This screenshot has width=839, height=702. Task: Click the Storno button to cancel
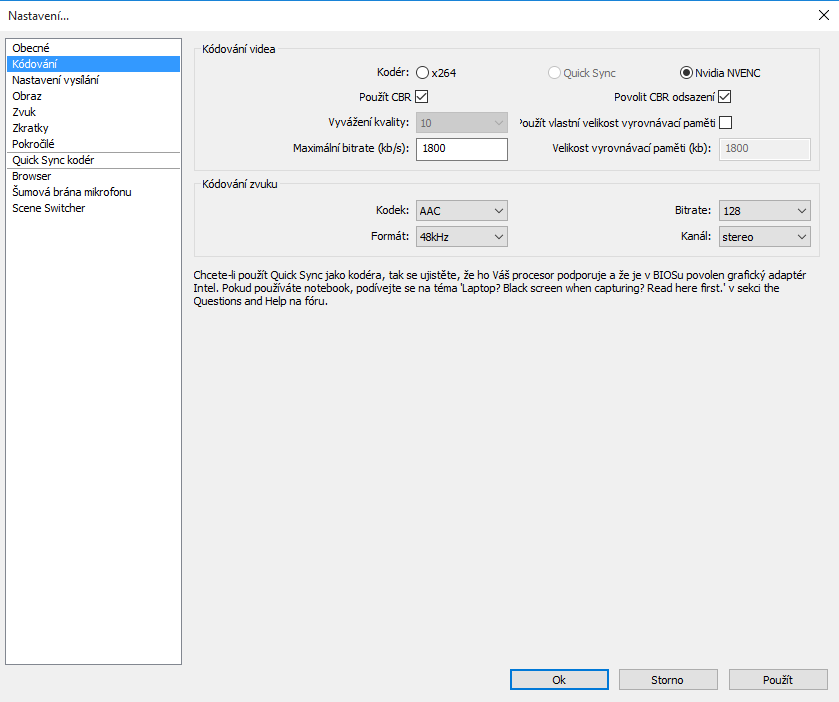click(668, 680)
